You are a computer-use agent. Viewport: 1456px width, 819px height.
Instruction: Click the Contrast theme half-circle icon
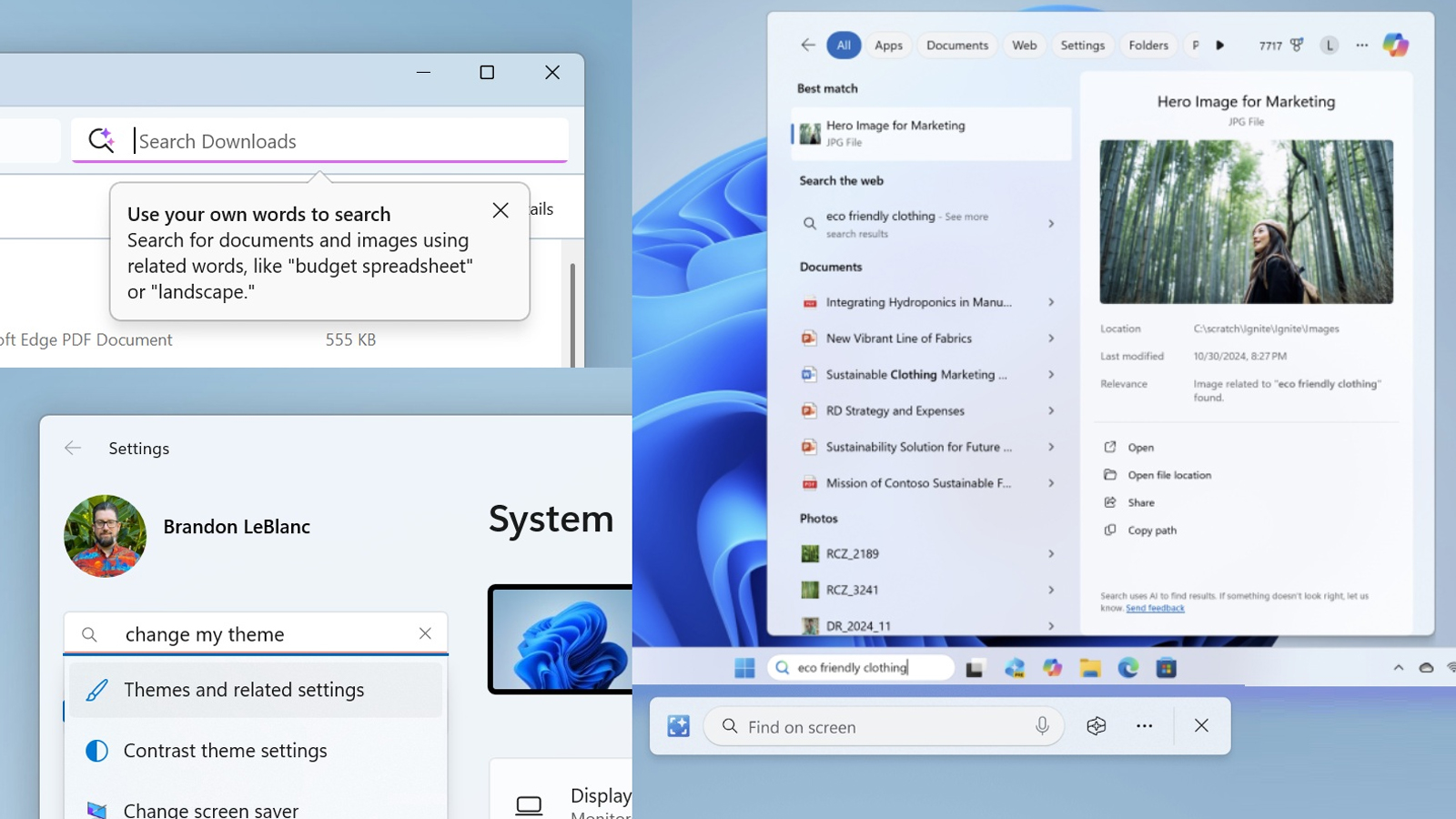tap(96, 751)
